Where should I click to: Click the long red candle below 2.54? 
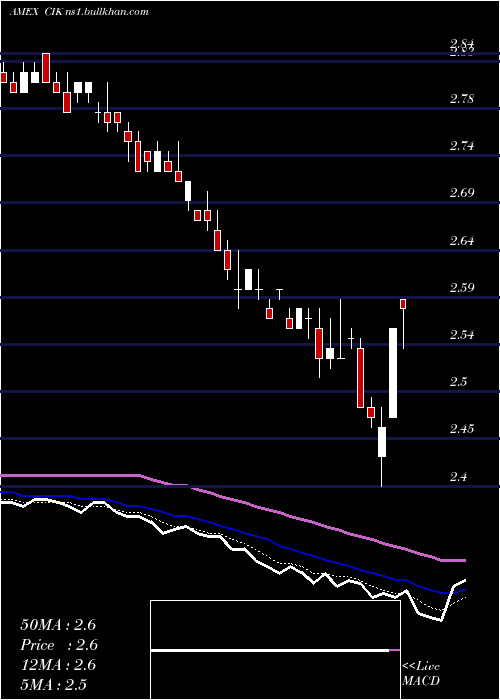click(360, 378)
